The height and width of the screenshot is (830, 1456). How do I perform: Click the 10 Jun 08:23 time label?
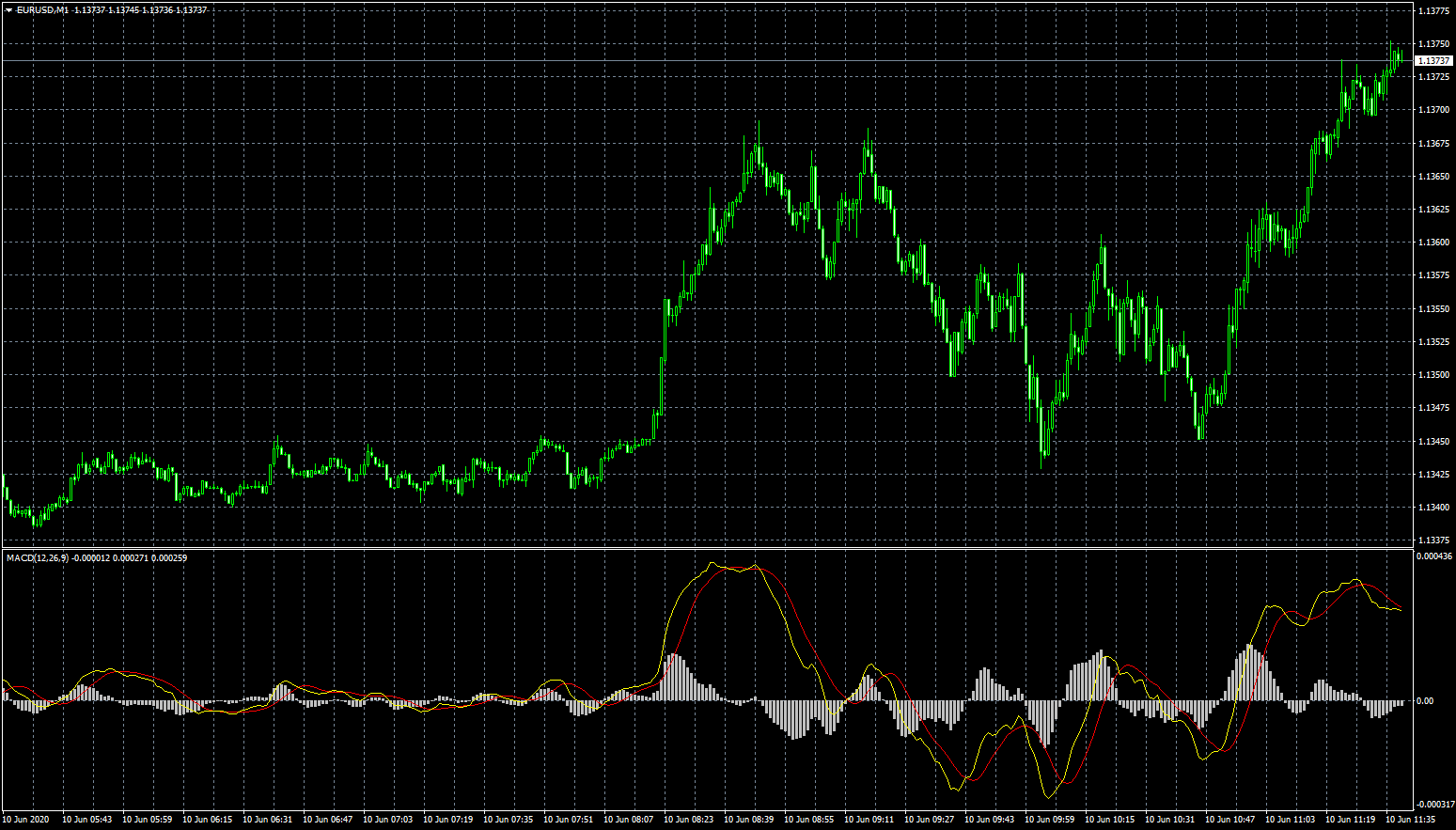pyautogui.click(x=689, y=820)
